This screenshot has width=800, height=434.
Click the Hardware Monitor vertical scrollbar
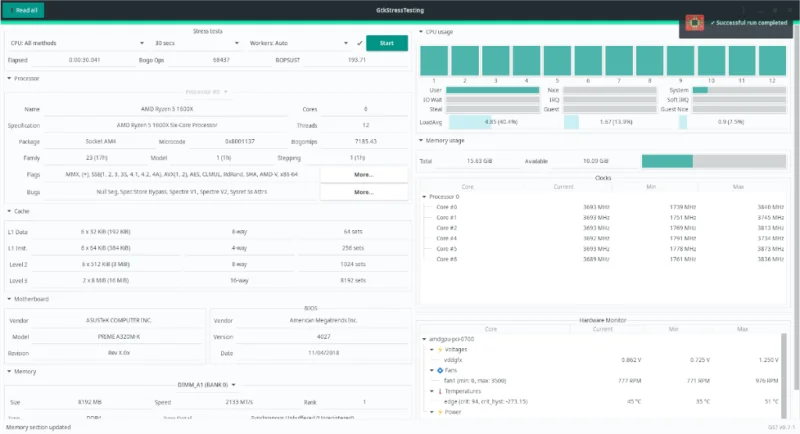point(784,375)
